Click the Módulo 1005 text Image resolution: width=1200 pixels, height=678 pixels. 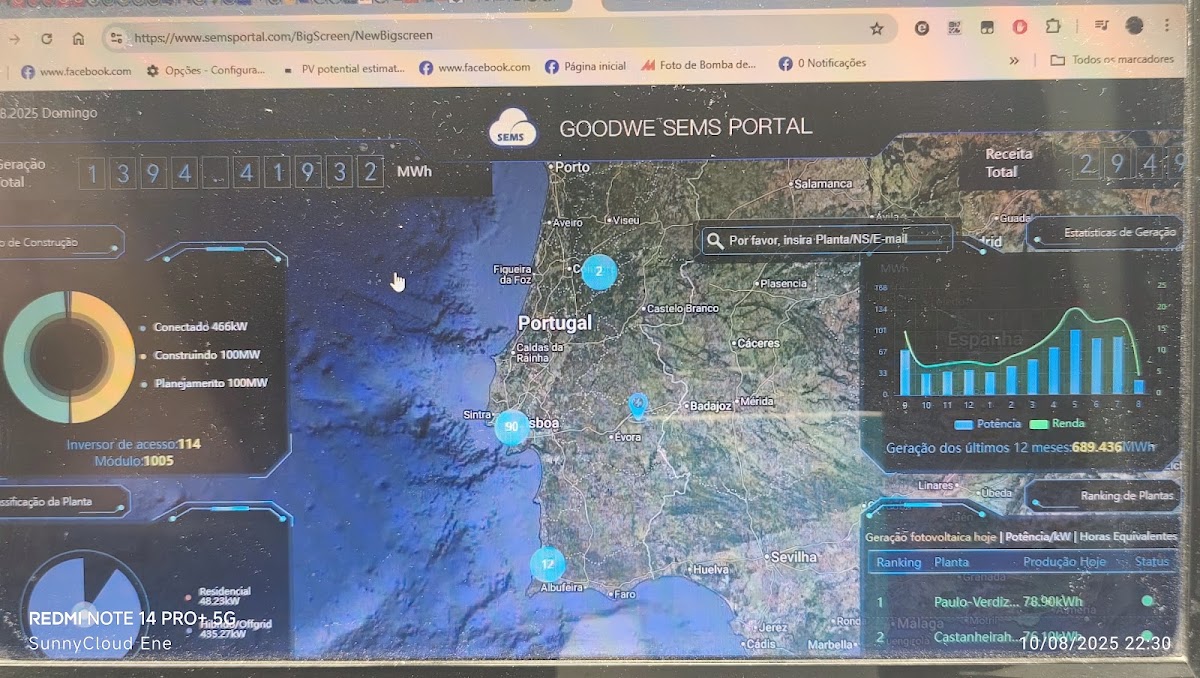pyautogui.click(x=134, y=461)
